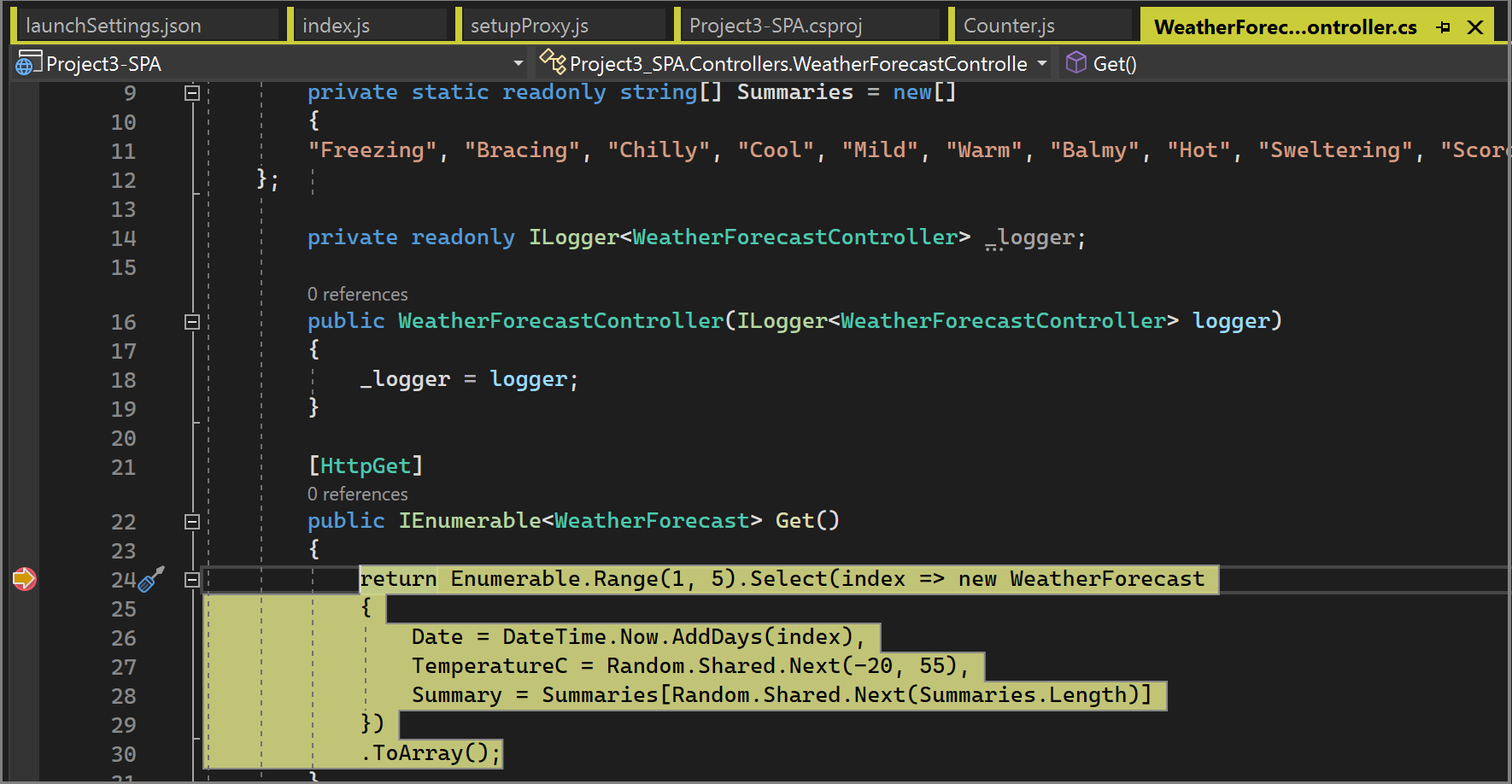Toggle a breakpoint in the margin of line 18
This screenshot has height=784, width=1512.
(25, 379)
